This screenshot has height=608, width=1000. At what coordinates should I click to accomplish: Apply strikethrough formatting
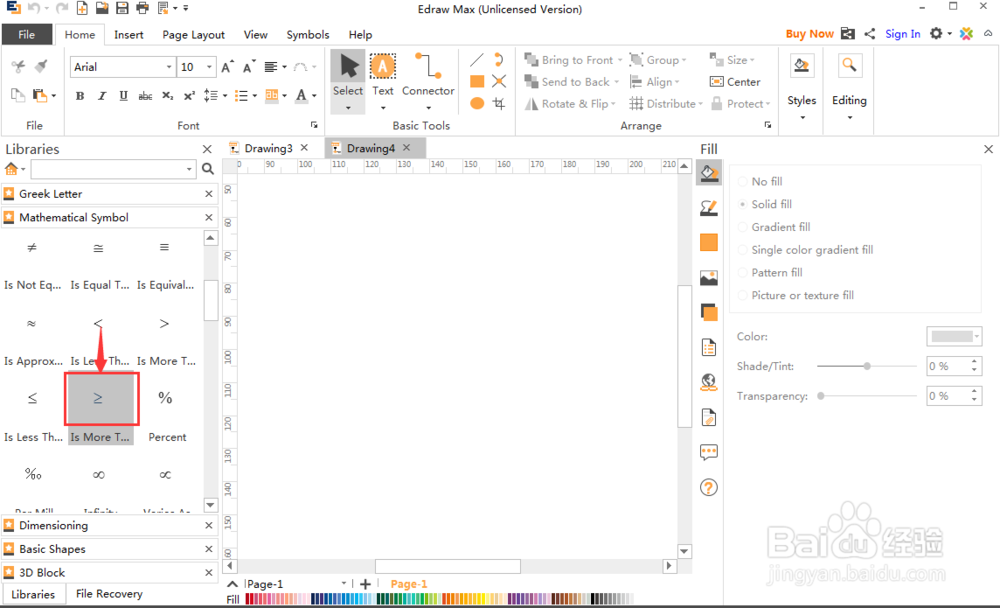coord(145,96)
